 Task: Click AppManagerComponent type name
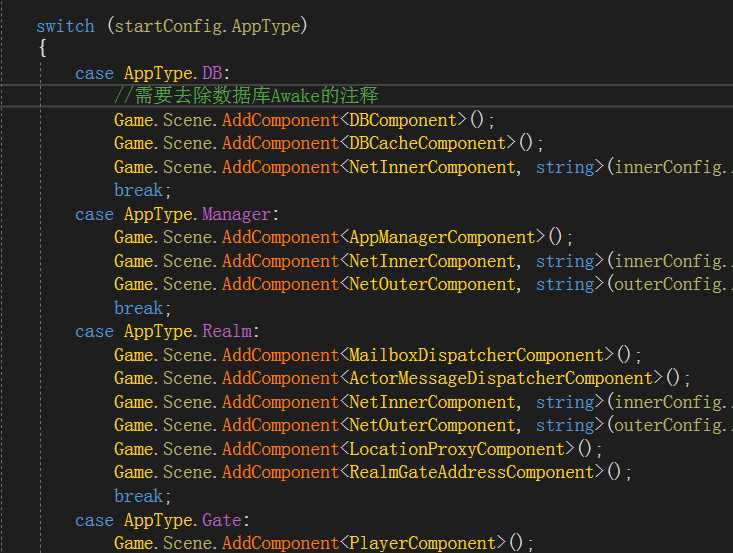pyautogui.click(x=442, y=237)
